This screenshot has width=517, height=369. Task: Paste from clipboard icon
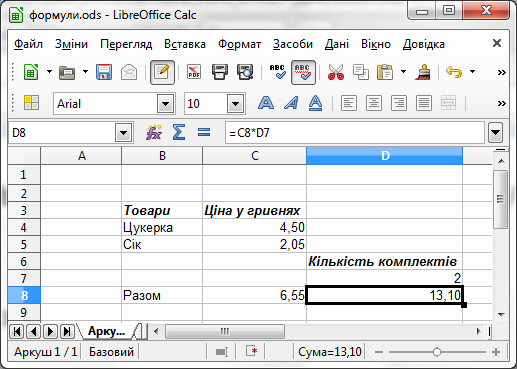(x=385, y=72)
